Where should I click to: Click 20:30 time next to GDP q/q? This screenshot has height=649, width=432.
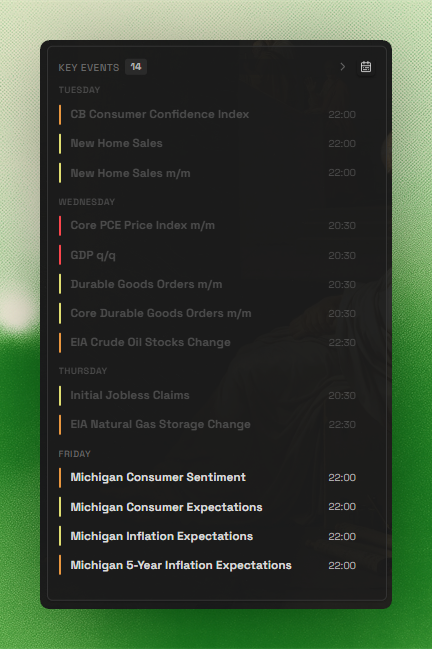click(342, 255)
